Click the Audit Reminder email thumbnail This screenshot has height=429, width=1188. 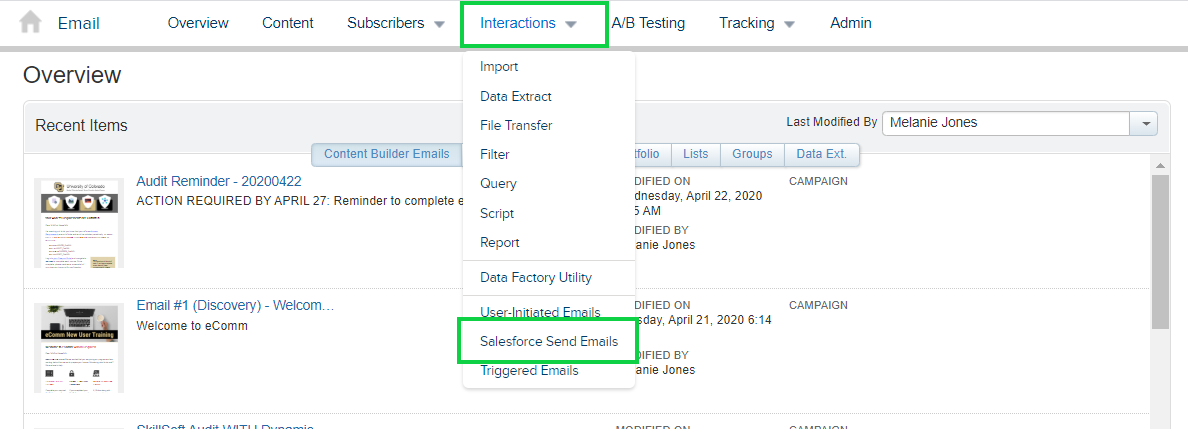point(79,222)
